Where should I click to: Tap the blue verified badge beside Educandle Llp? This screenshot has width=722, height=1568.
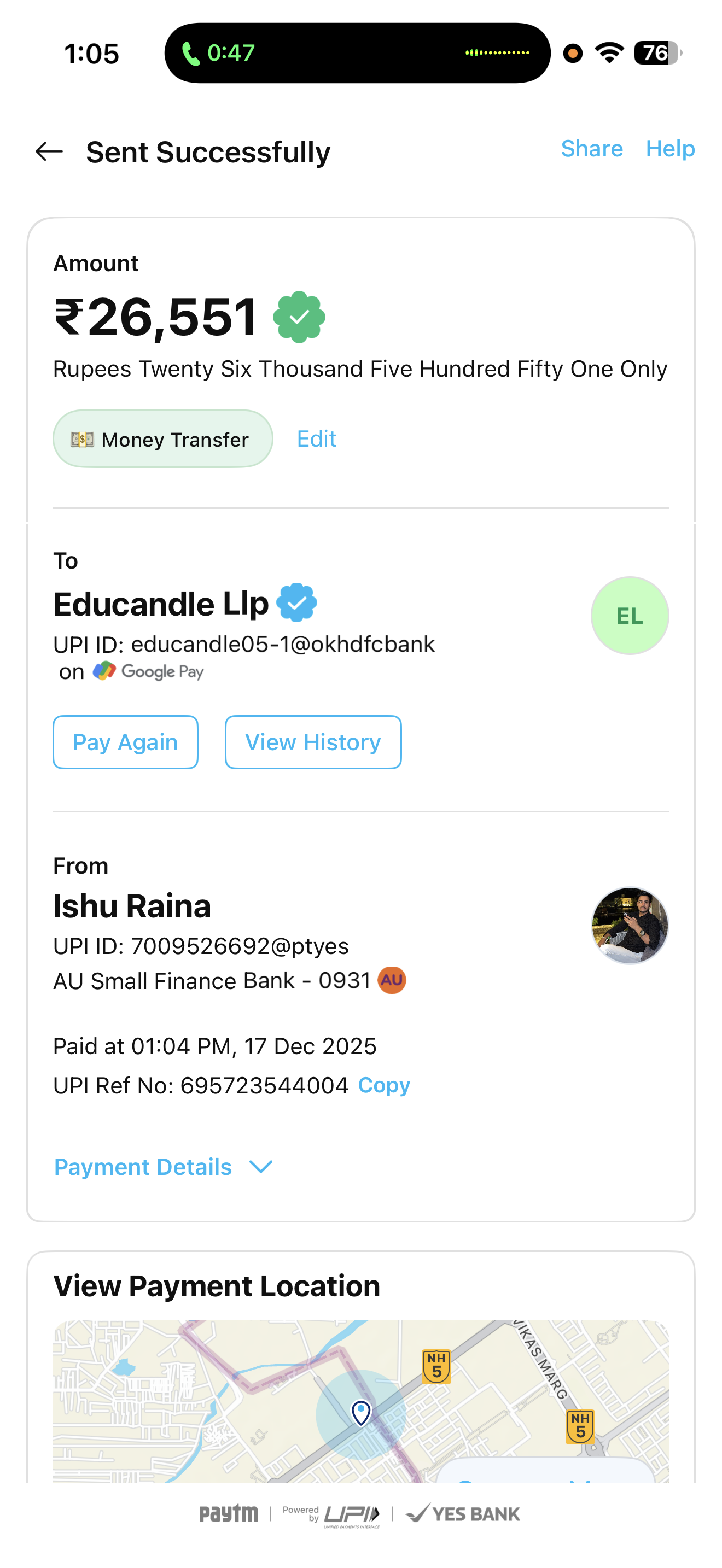coord(296,602)
